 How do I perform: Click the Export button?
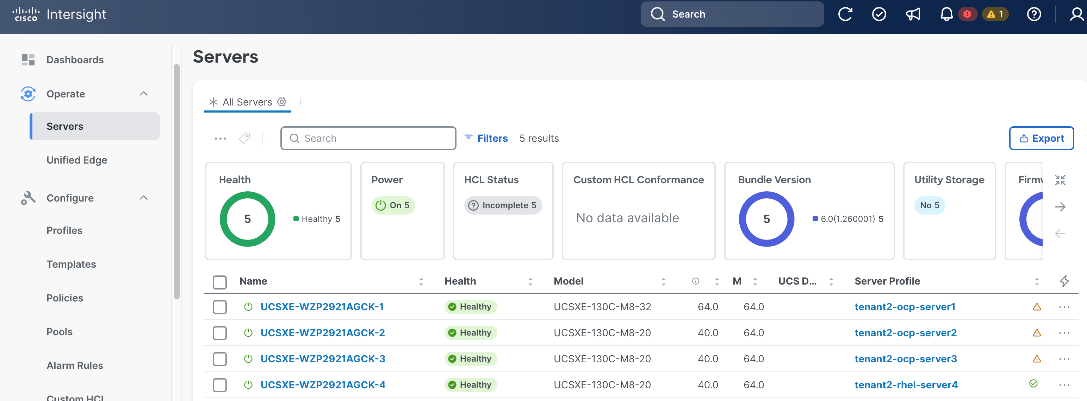[x=1041, y=138]
